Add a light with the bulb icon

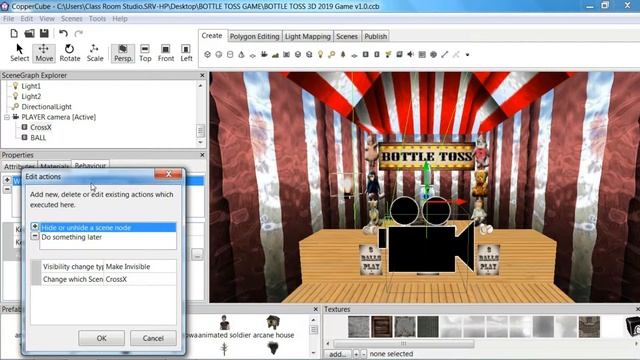click(320, 54)
